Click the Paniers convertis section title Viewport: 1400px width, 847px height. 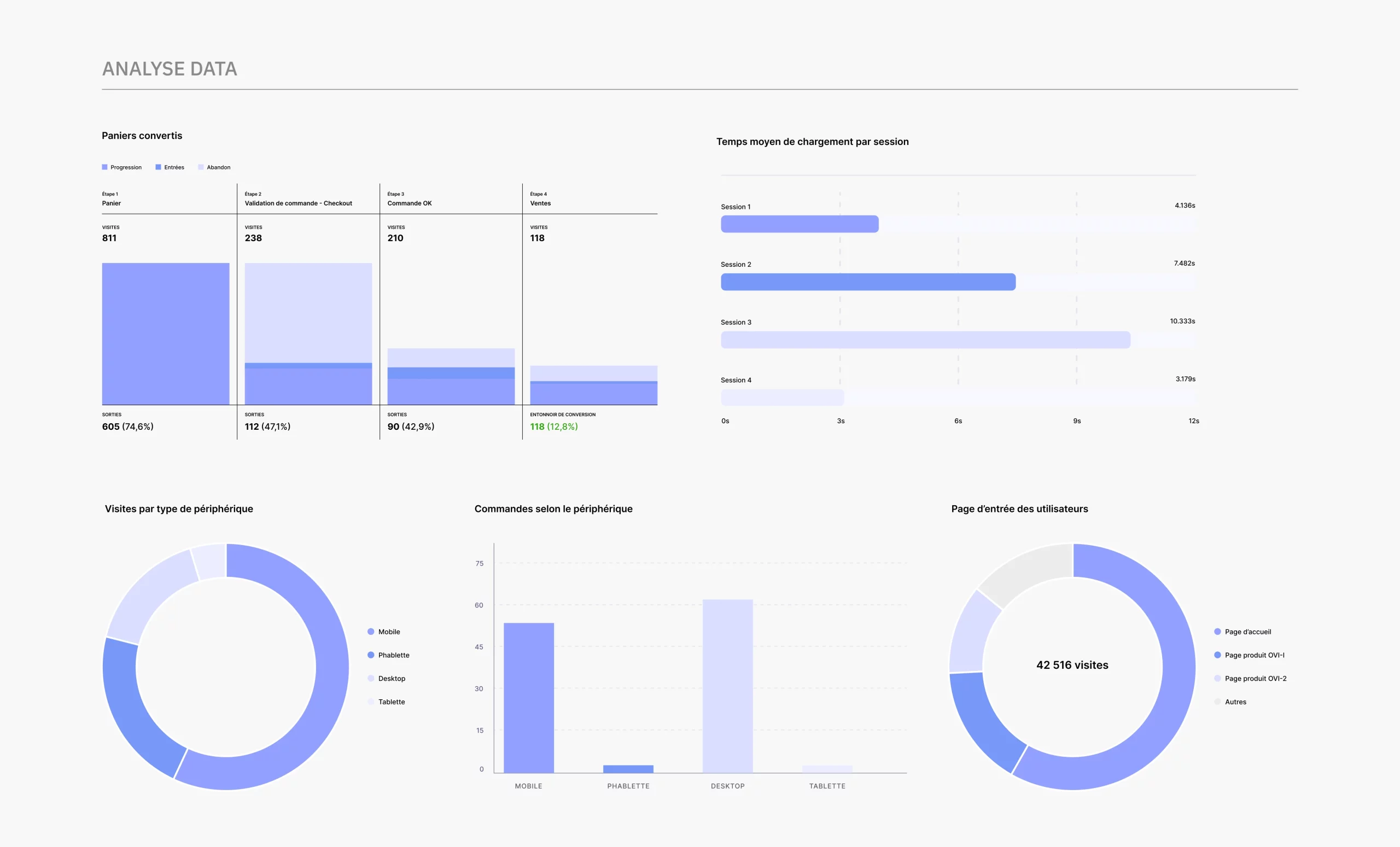click(142, 135)
